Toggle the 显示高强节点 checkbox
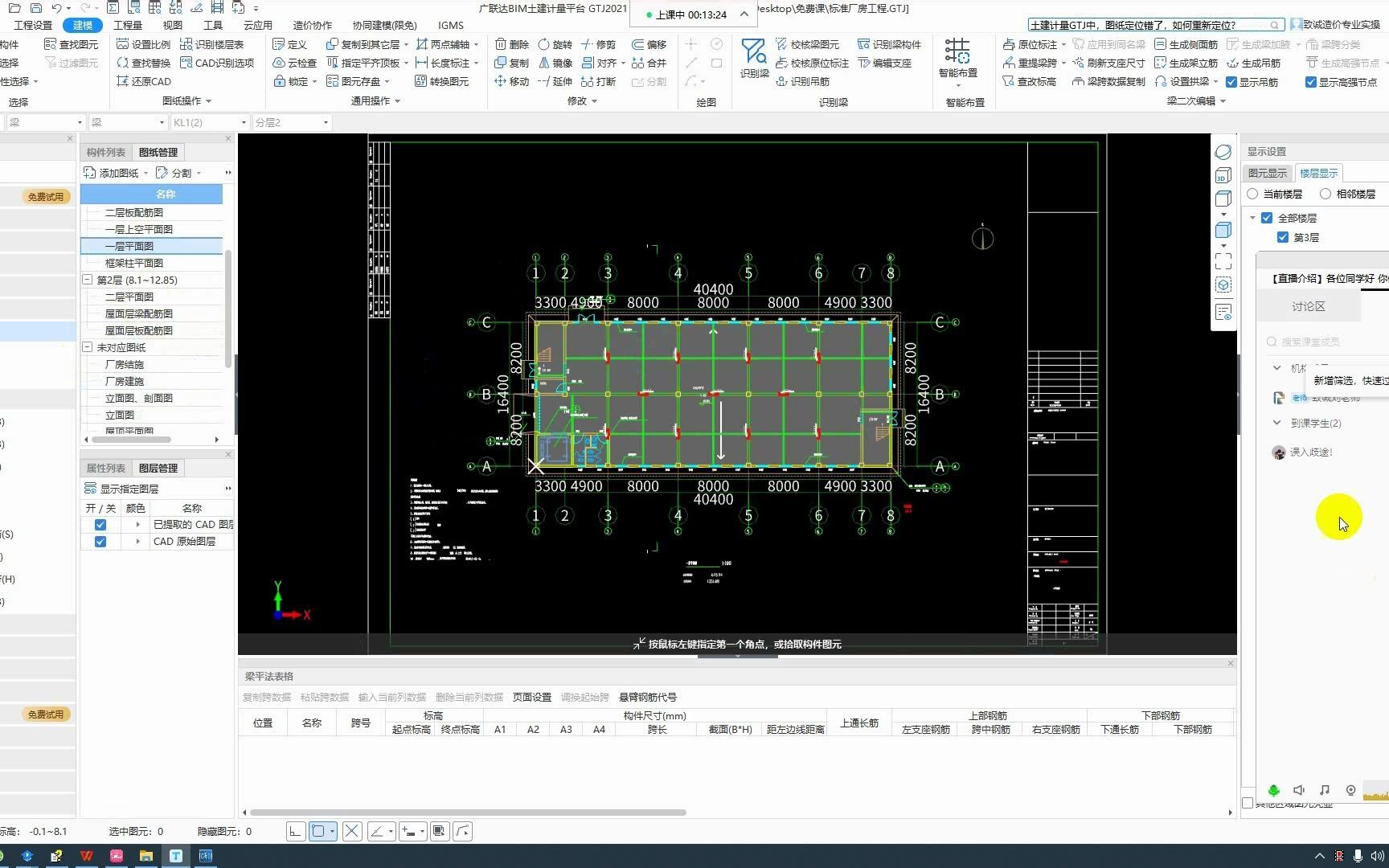 click(x=1311, y=82)
